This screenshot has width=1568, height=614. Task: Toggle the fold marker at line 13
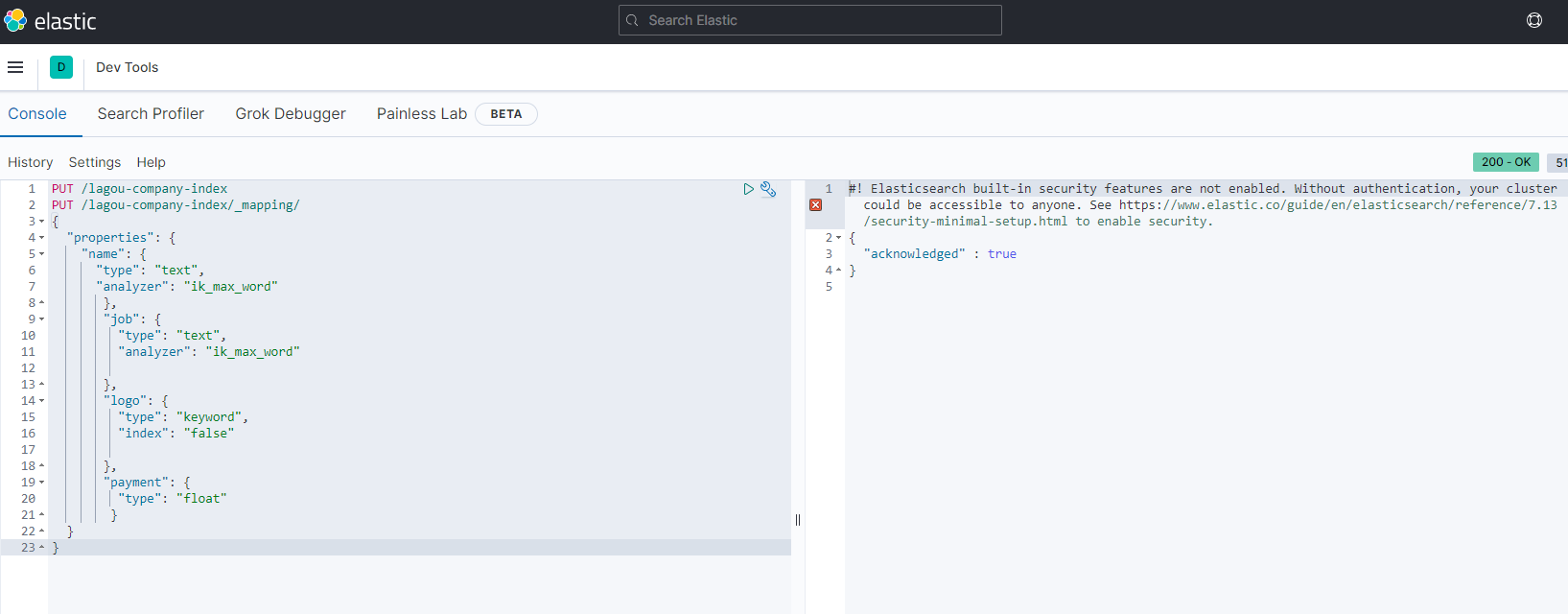click(x=41, y=385)
